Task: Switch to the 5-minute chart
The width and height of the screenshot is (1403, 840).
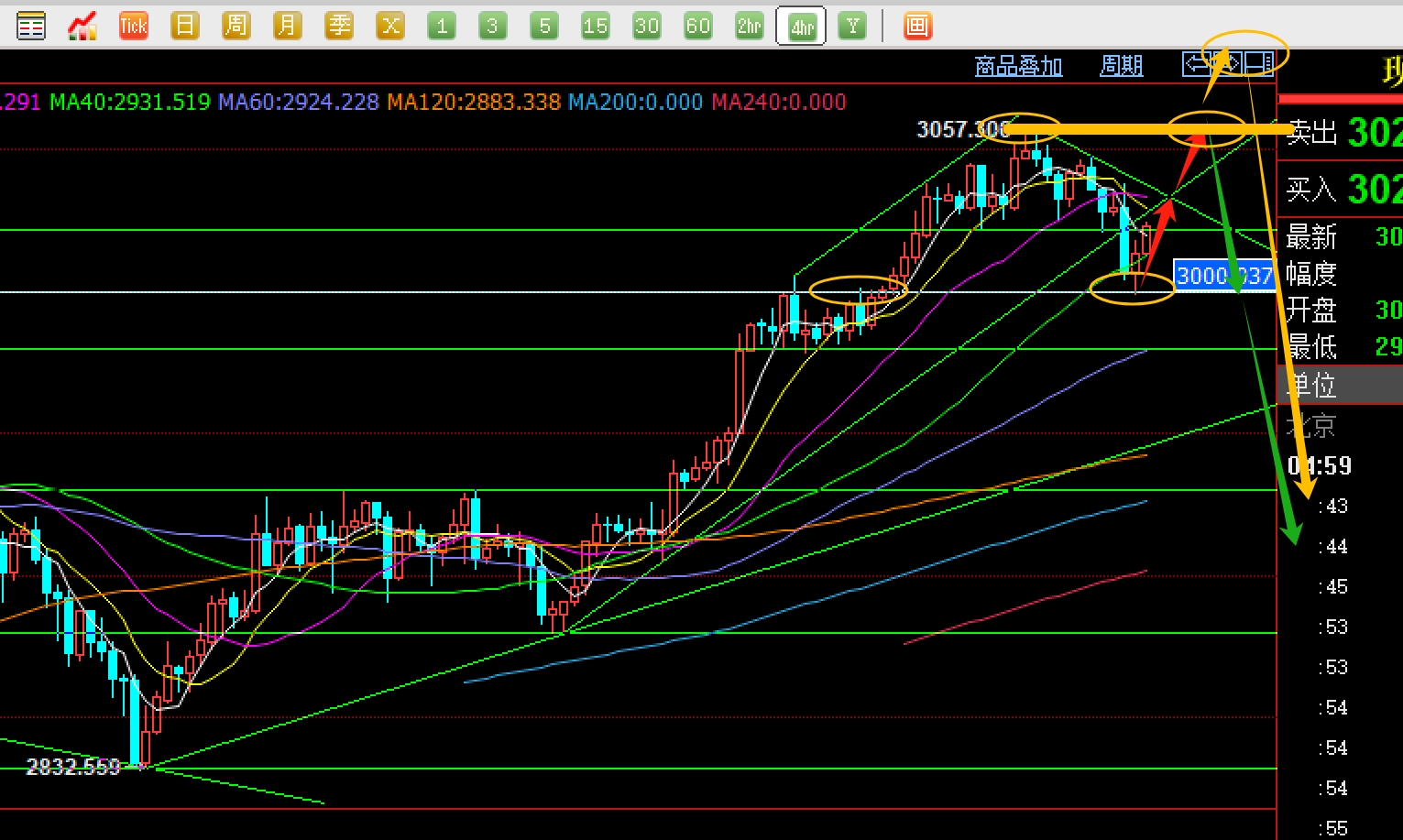Action: click(544, 26)
